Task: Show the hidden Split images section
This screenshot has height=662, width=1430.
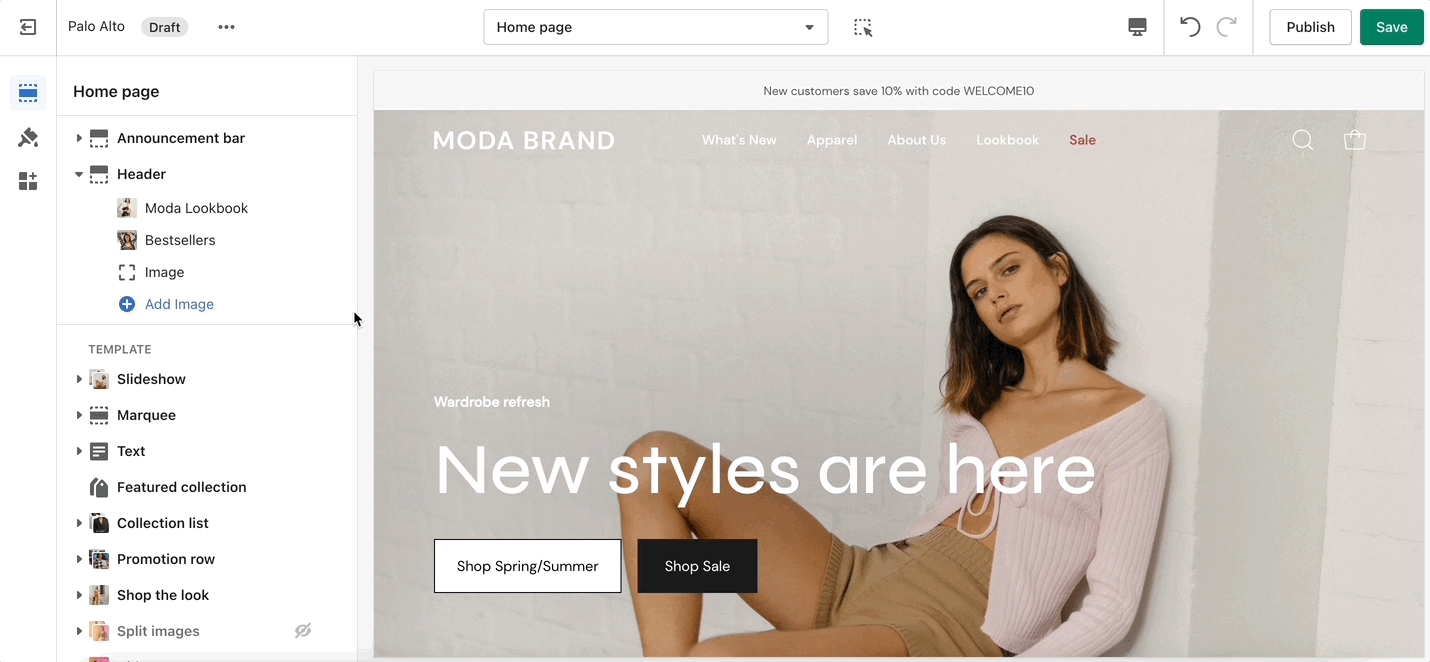Action: click(303, 631)
